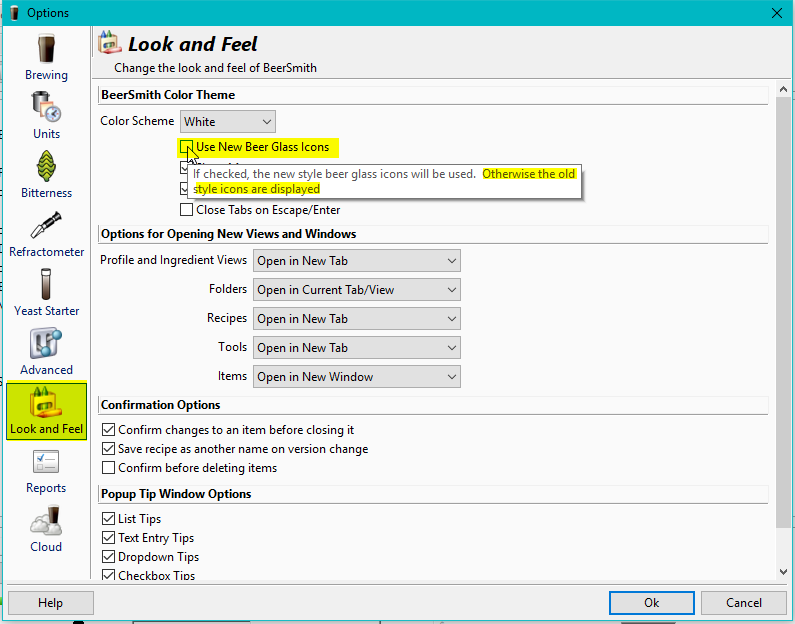
Task: Toggle the Checkbox Tips option
Action: [108, 575]
